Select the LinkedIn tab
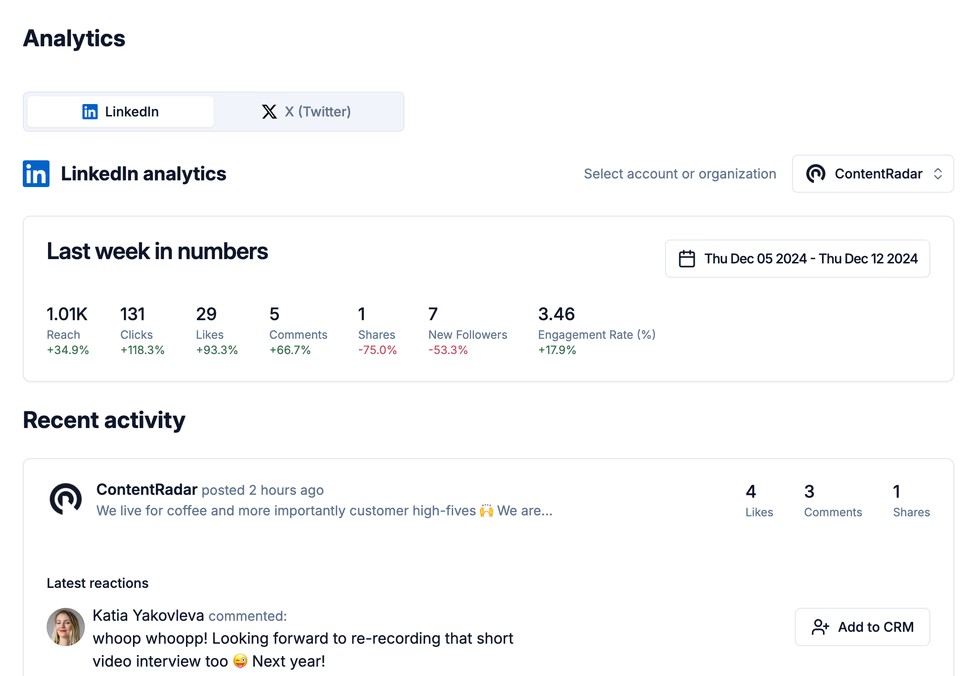The height and width of the screenshot is (676, 977). coord(121,112)
